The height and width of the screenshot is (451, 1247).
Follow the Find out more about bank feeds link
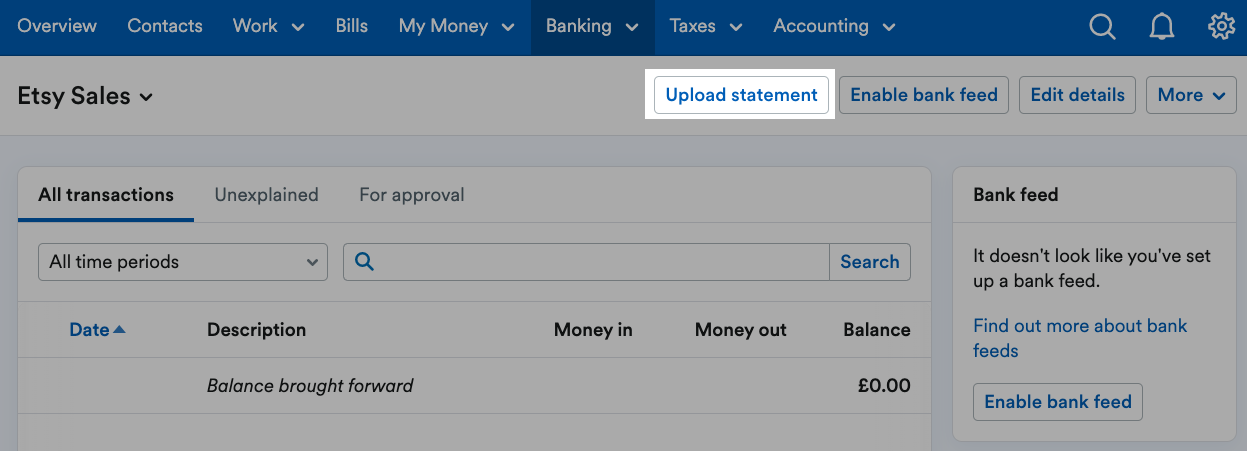click(x=1080, y=338)
